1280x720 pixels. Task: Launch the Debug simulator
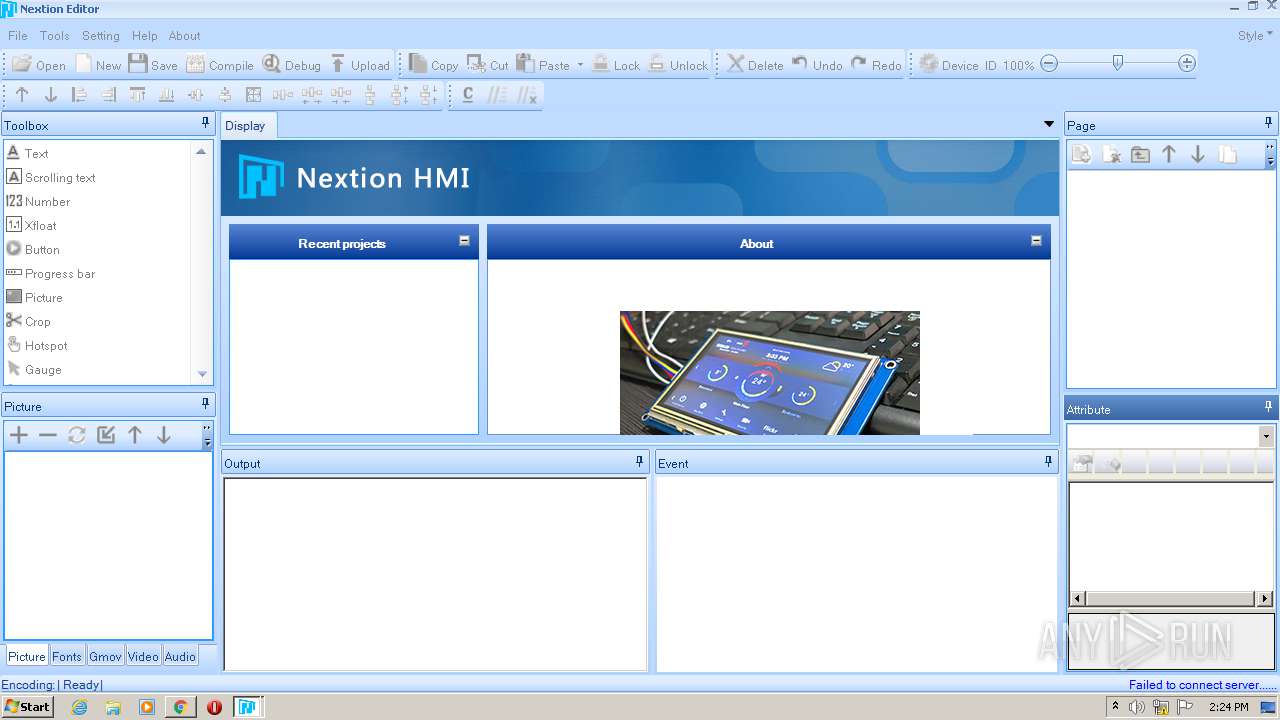pos(291,64)
